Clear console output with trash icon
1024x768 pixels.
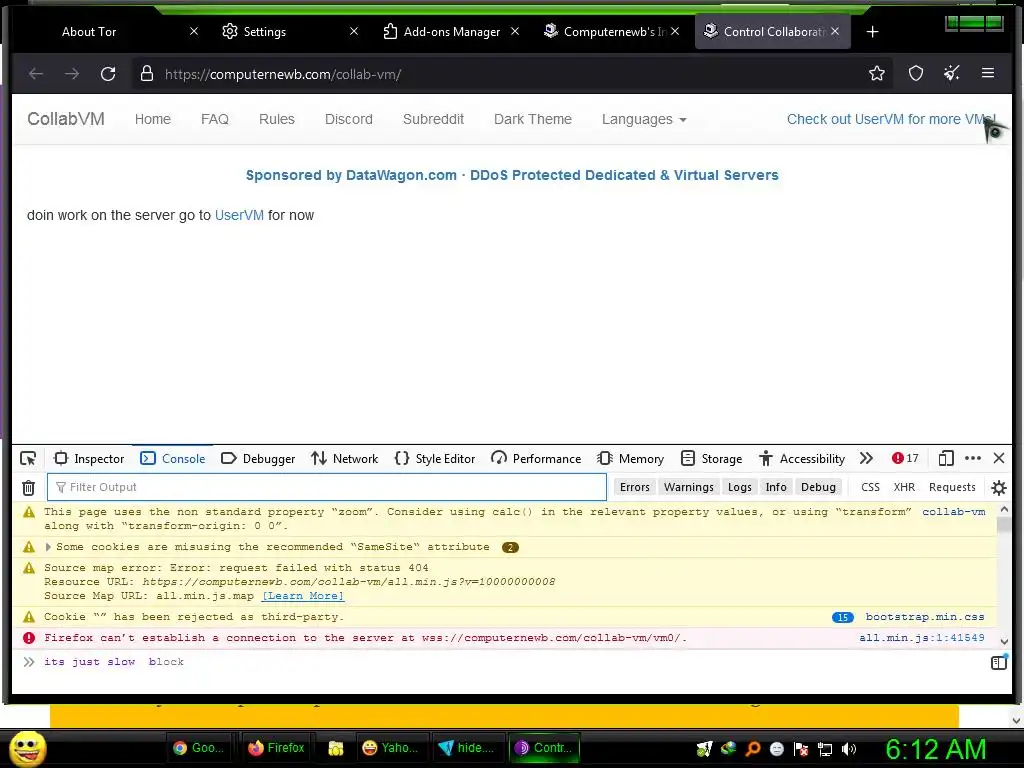tap(28, 487)
